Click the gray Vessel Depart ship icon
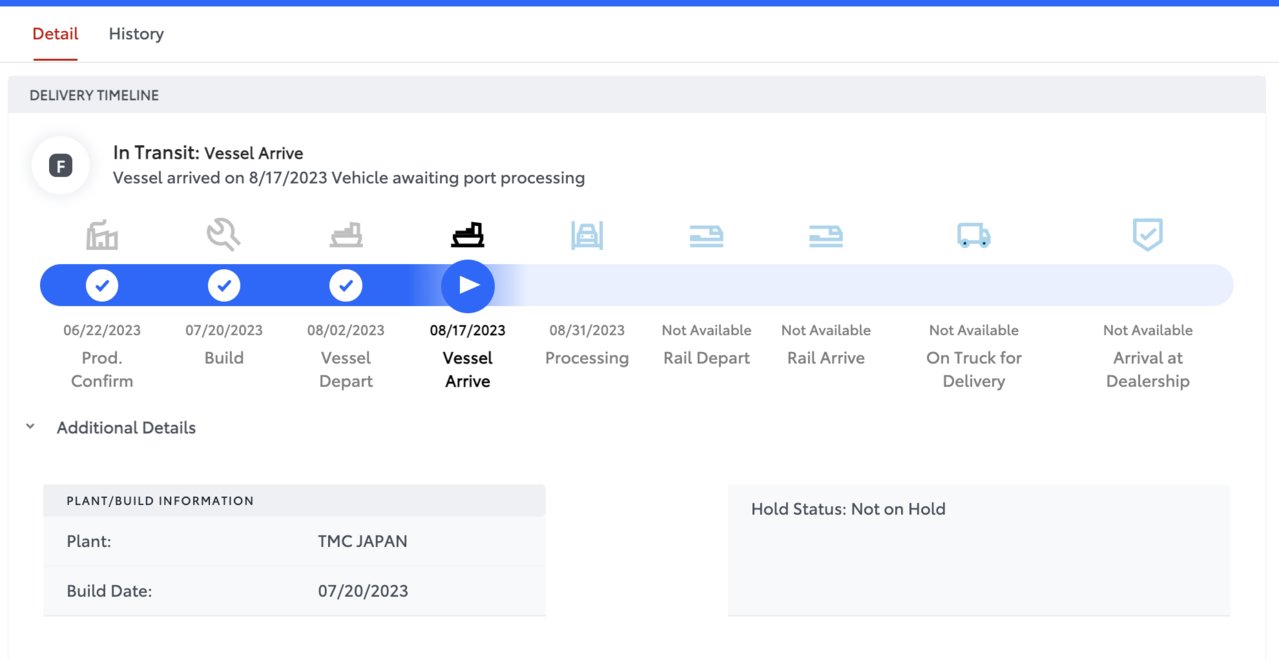The width and height of the screenshot is (1279, 660). (346, 235)
